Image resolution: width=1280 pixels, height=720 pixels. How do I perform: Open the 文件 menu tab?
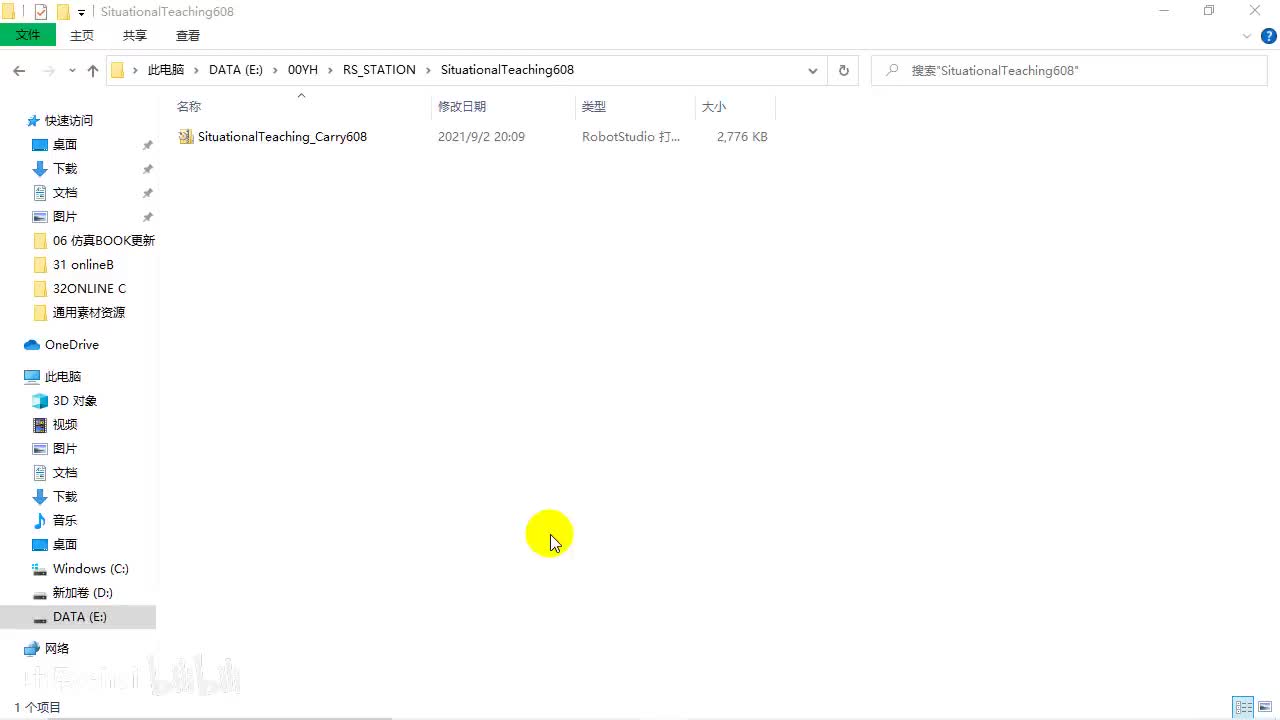tap(28, 35)
